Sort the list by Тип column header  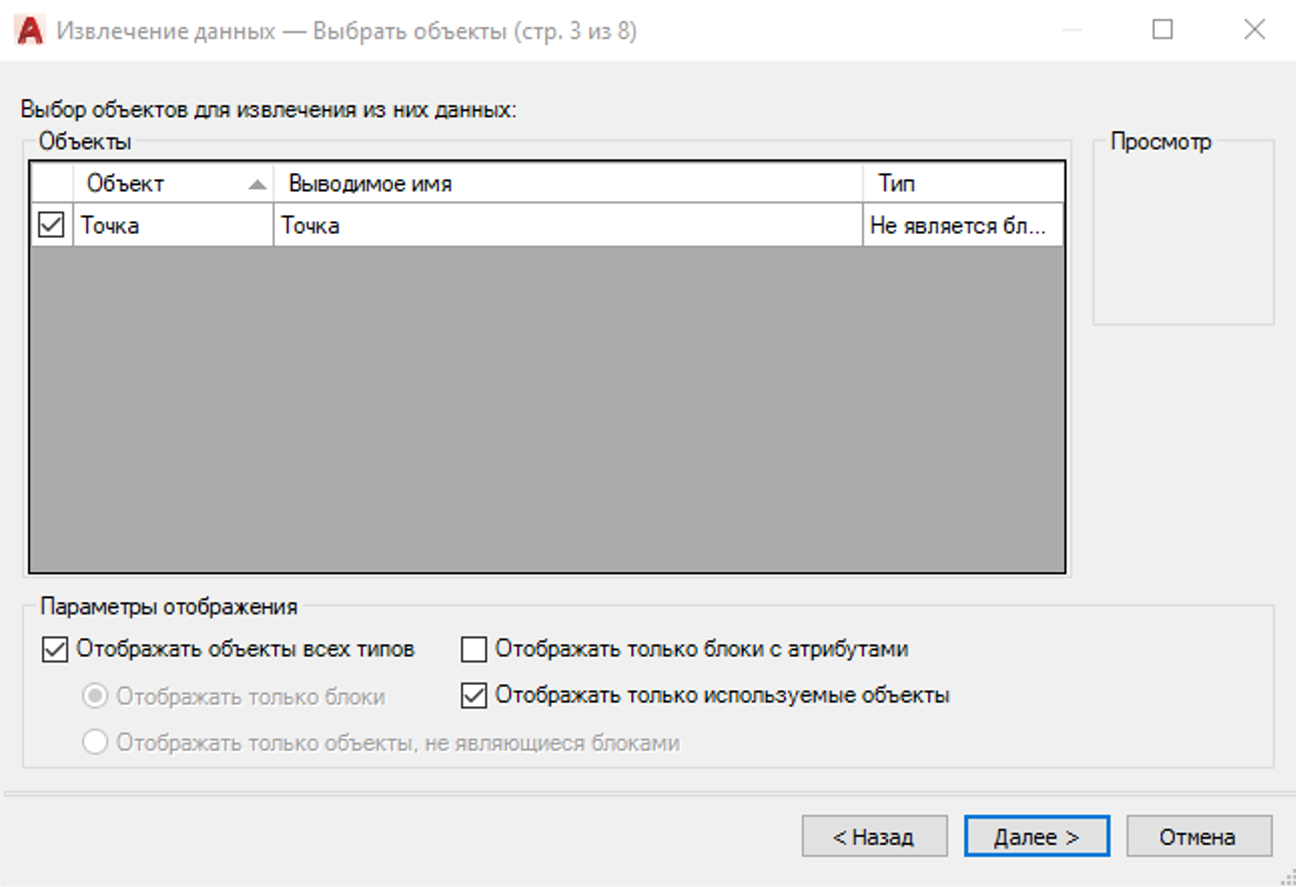pos(962,184)
